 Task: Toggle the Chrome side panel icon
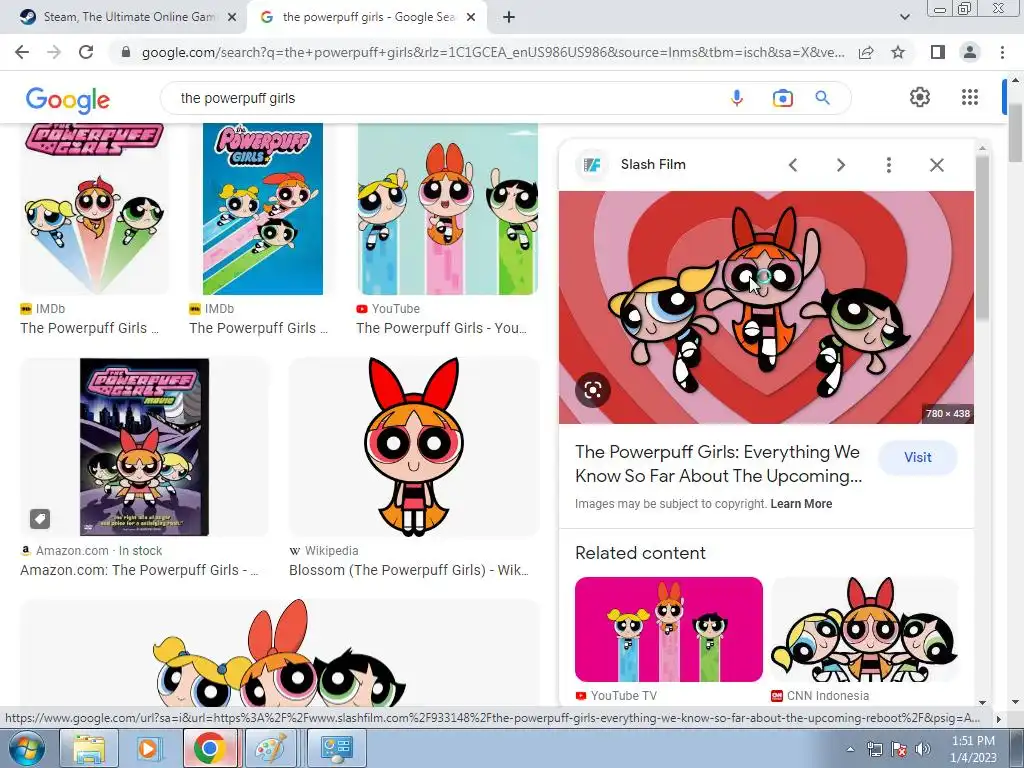938,52
